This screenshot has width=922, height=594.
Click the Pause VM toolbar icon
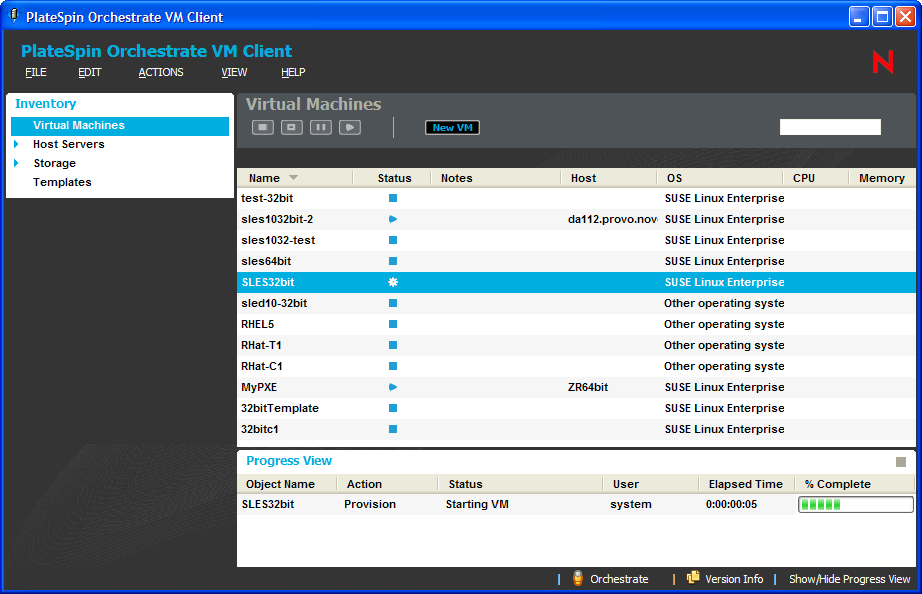coord(320,127)
